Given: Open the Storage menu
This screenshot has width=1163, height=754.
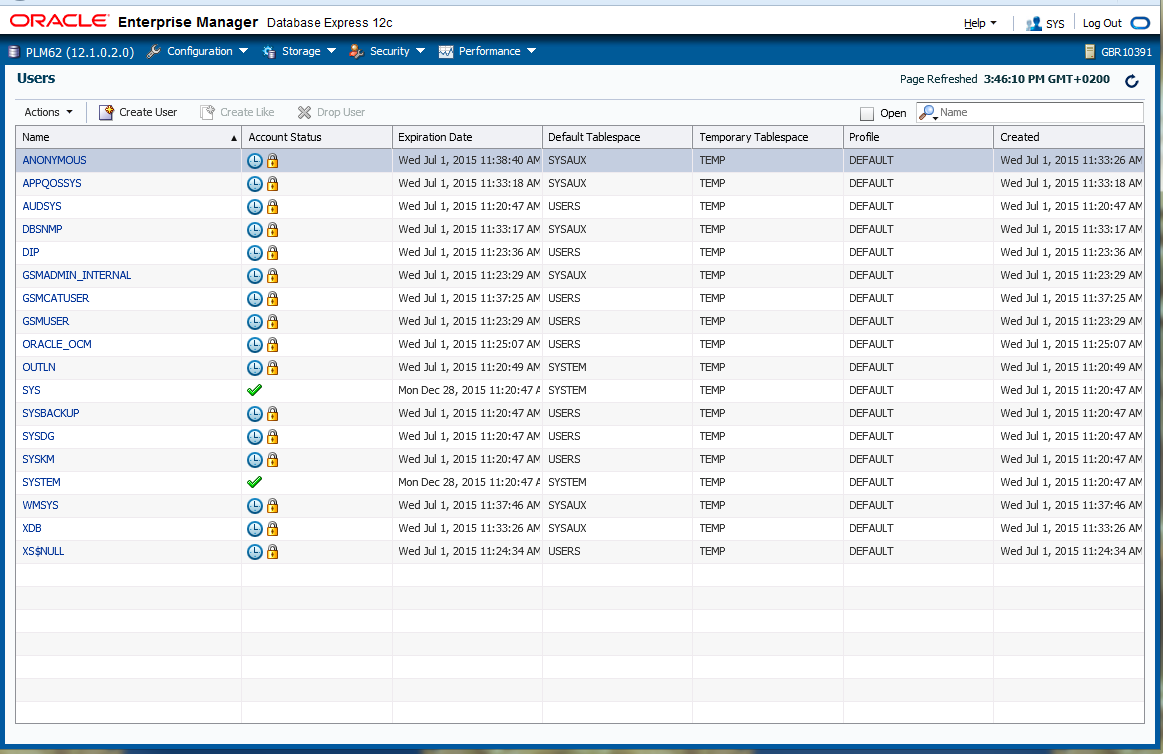Looking at the screenshot, I should 299,51.
